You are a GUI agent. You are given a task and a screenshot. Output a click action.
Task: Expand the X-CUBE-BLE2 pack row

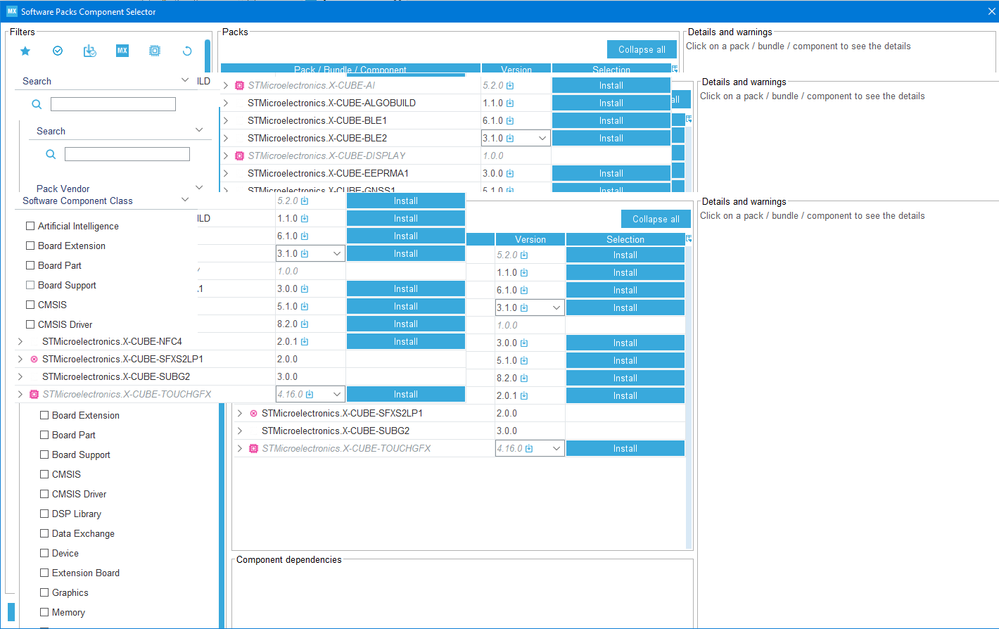[226, 138]
